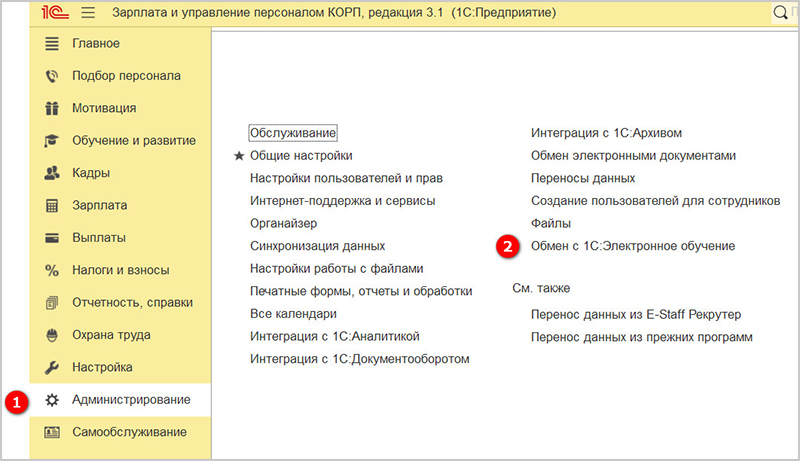
Task: Click the Охрана труда helmet icon
Action: tap(52, 335)
